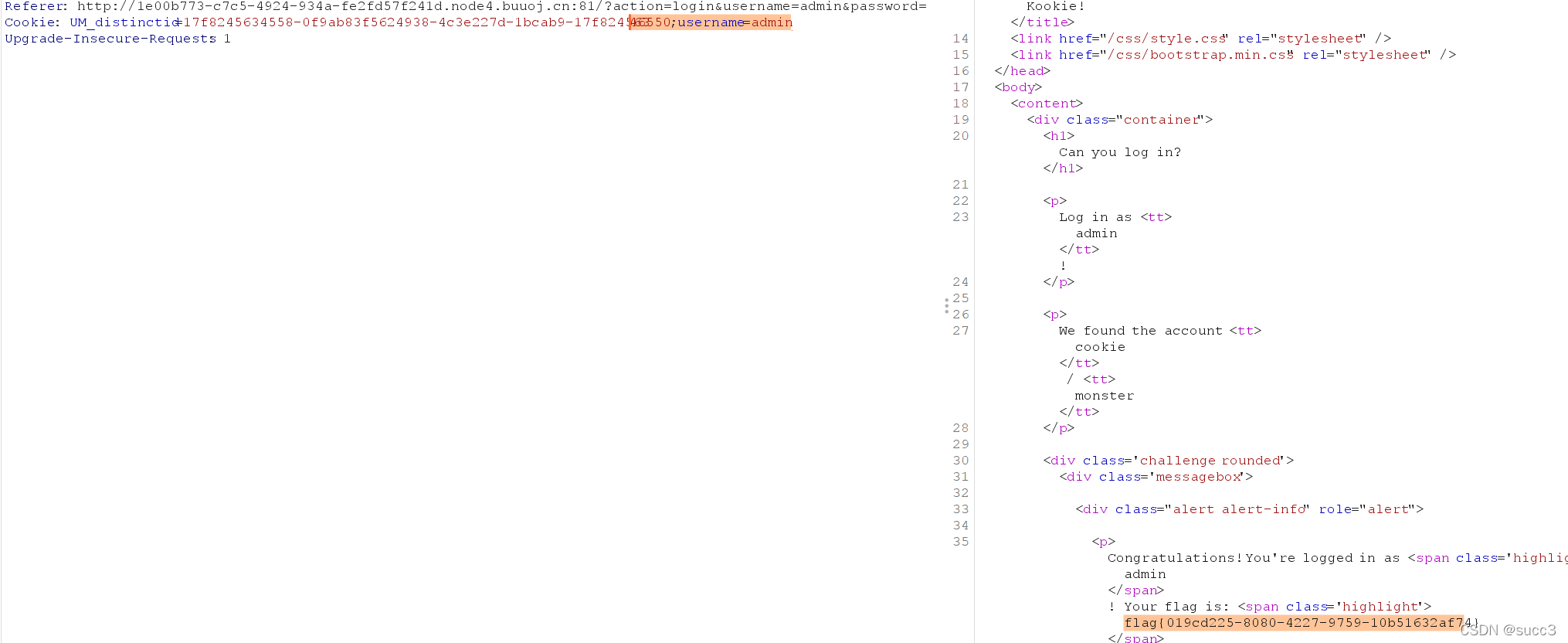Click the 'messagebox' class value

[x=1198, y=477]
